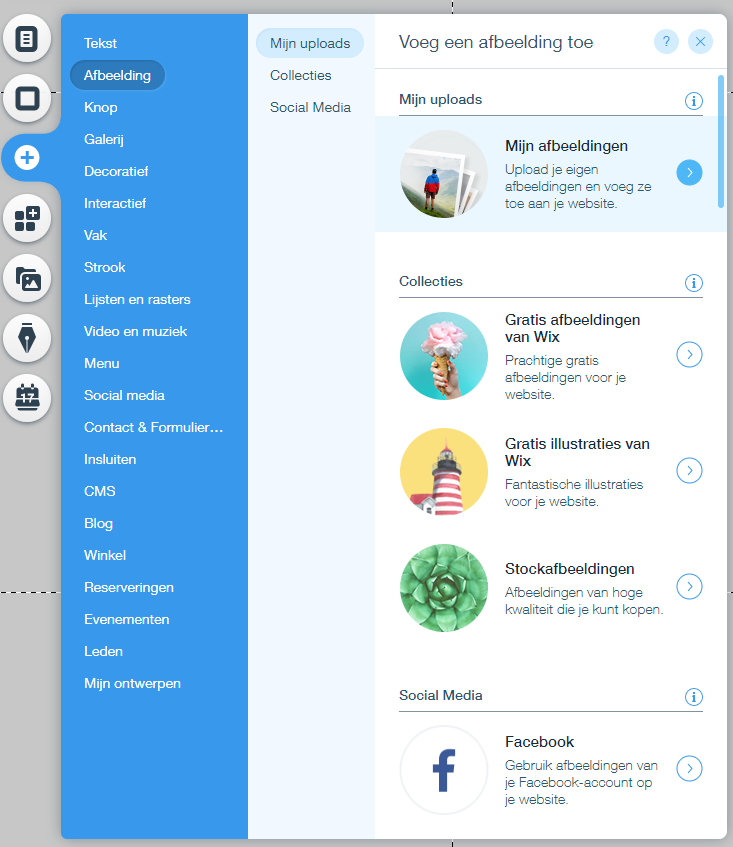Expand Mijn afbeeldingen with blue arrow
Viewport: 733px width, 847px height.
[689, 172]
